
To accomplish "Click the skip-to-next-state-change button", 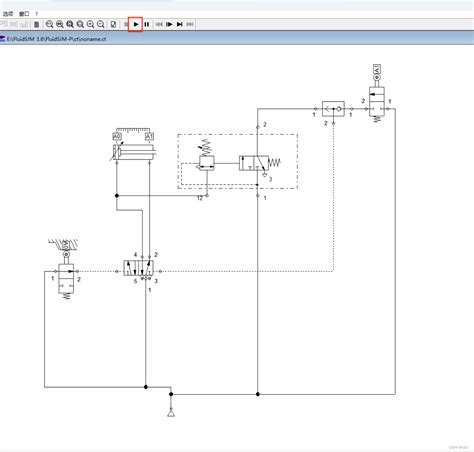I will coord(180,24).
